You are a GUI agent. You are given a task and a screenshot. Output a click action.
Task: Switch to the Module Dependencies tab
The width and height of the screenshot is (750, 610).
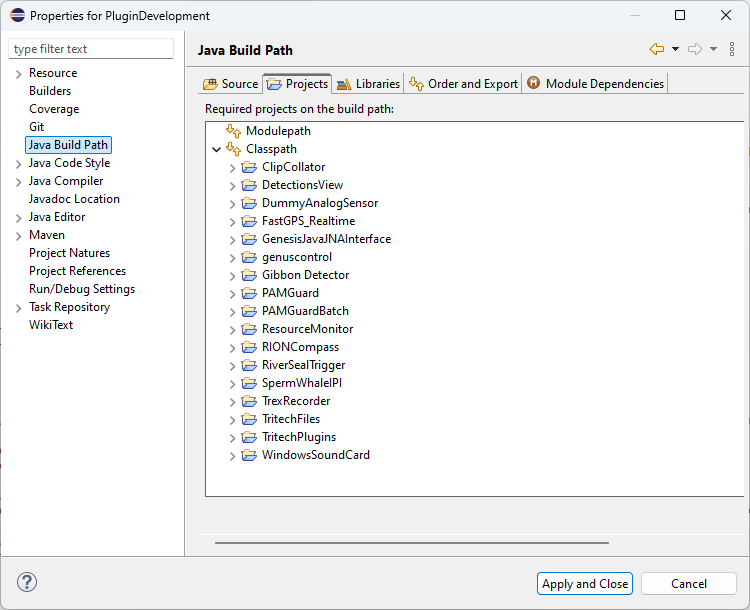(x=595, y=84)
